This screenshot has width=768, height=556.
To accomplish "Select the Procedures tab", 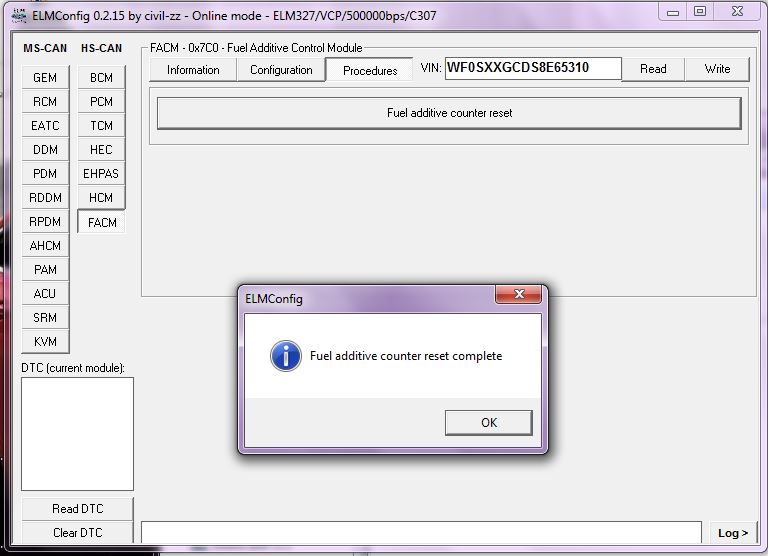I will coord(370,70).
